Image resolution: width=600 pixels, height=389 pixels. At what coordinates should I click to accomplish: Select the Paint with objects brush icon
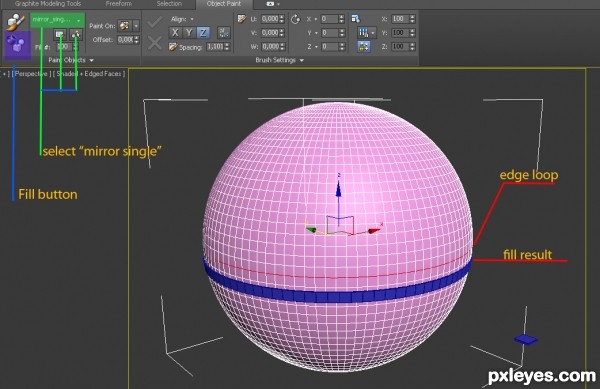(x=16, y=22)
